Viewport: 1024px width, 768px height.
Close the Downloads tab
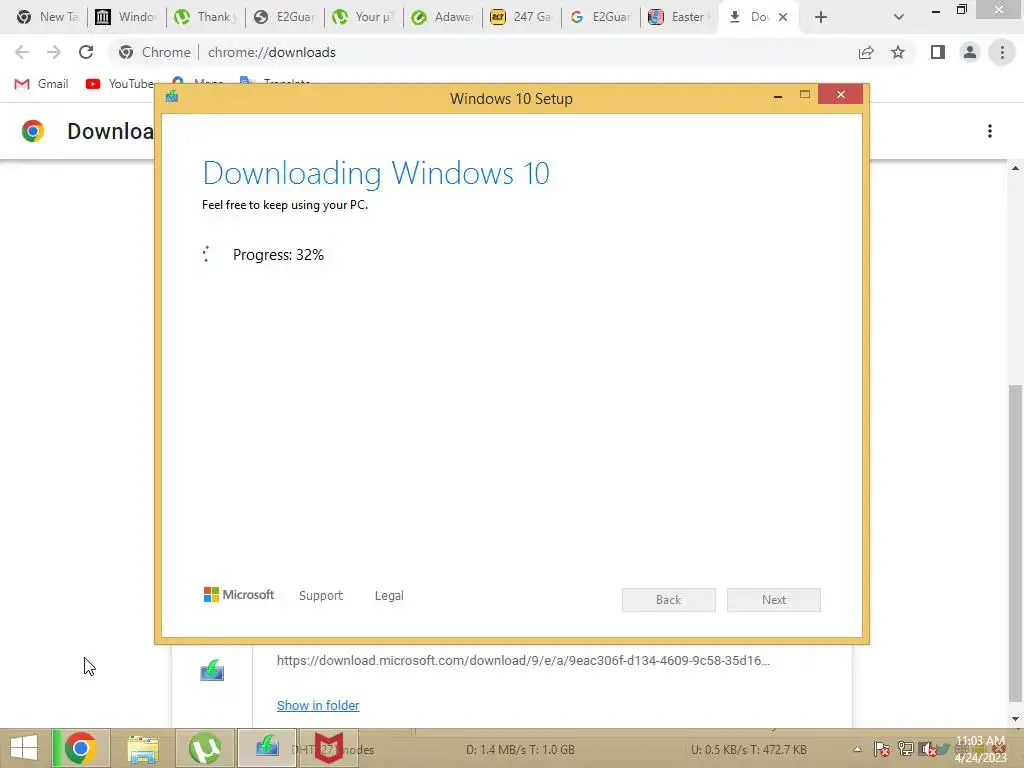[x=782, y=17]
